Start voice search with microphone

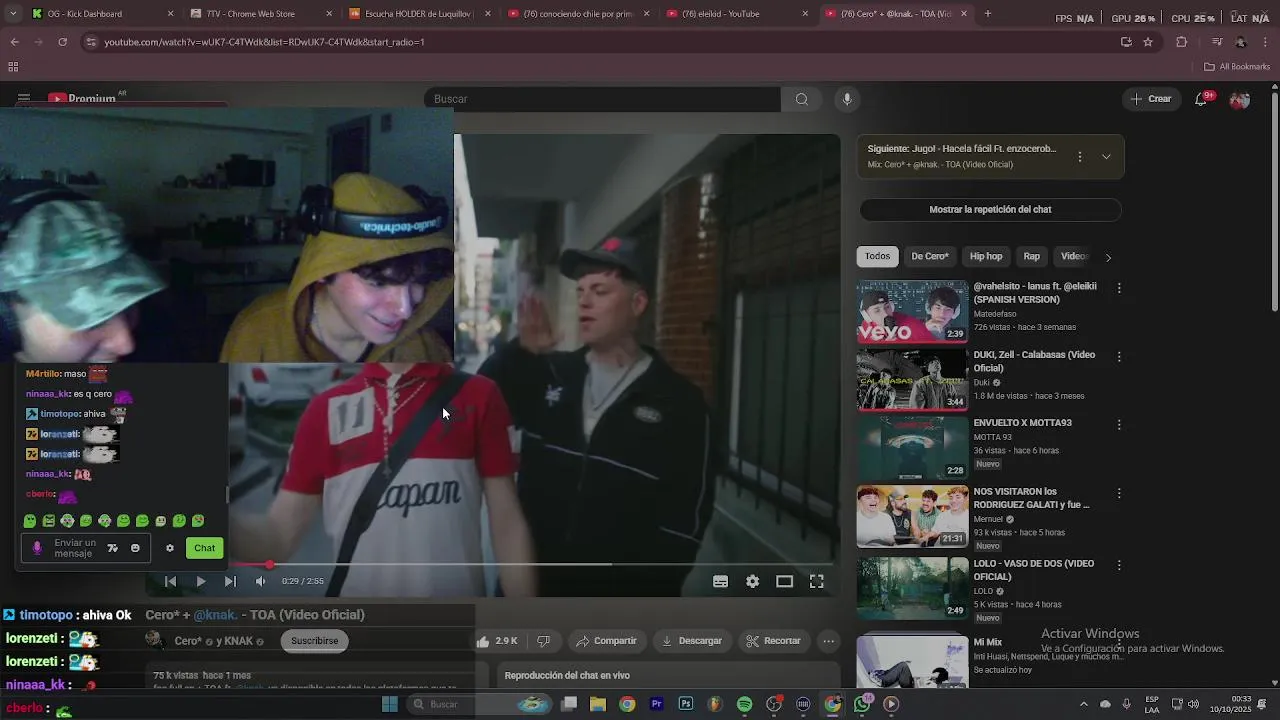tap(847, 99)
